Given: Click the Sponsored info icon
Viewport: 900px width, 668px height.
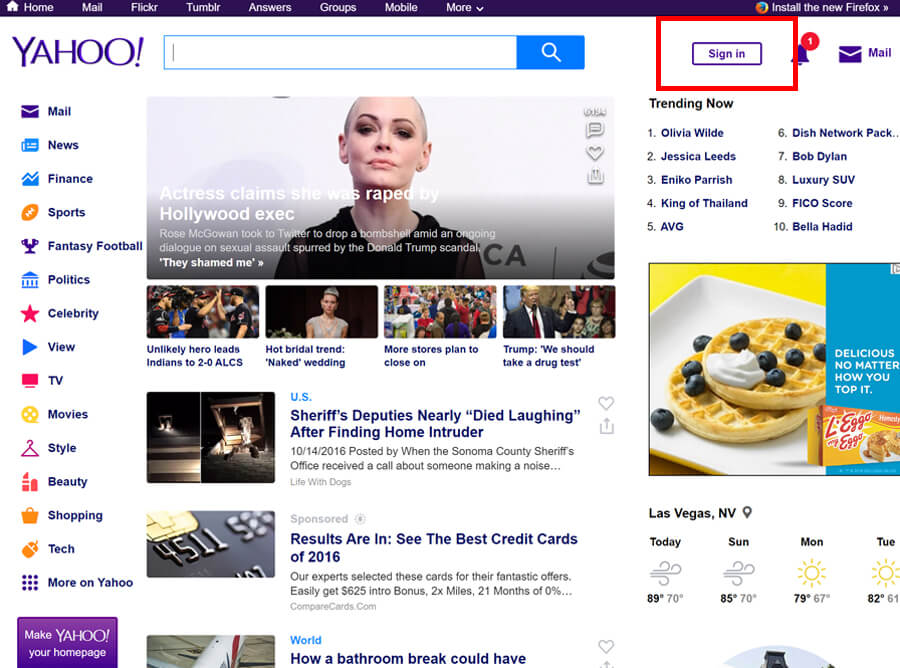Looking at the screenshot, I should click(360, 519).
